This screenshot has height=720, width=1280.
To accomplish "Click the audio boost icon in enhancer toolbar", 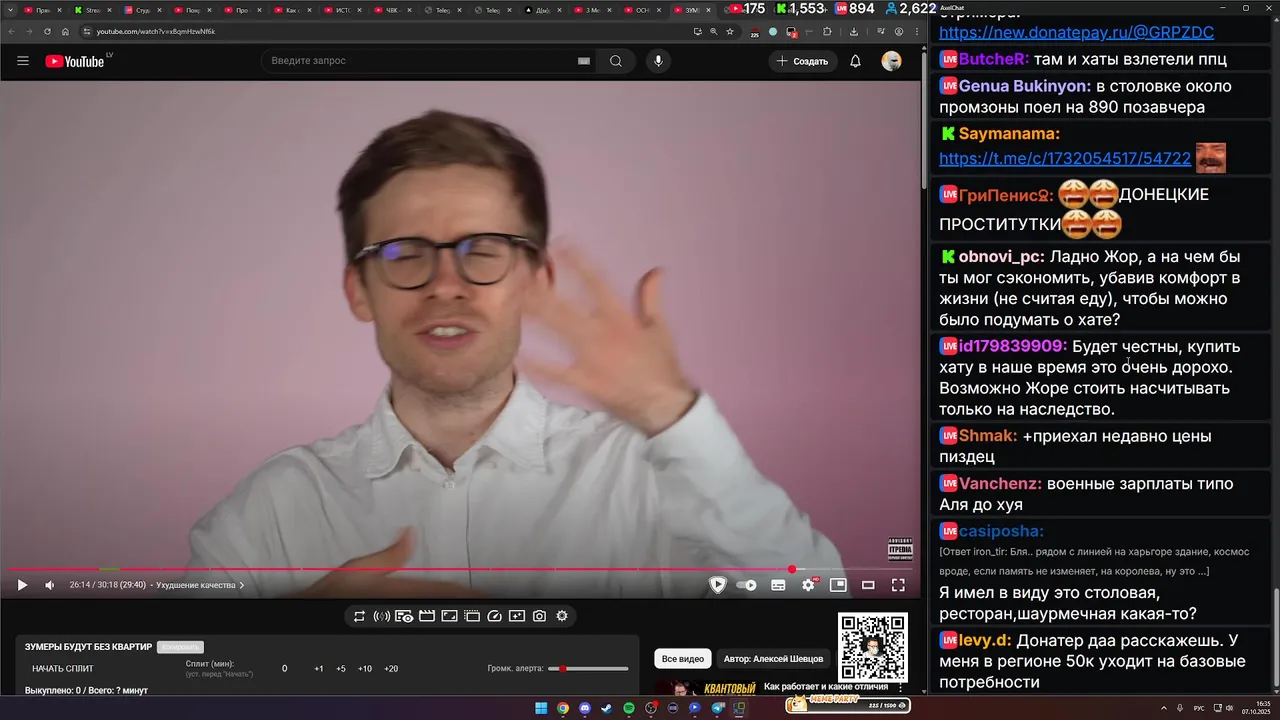I will [381, 616].
